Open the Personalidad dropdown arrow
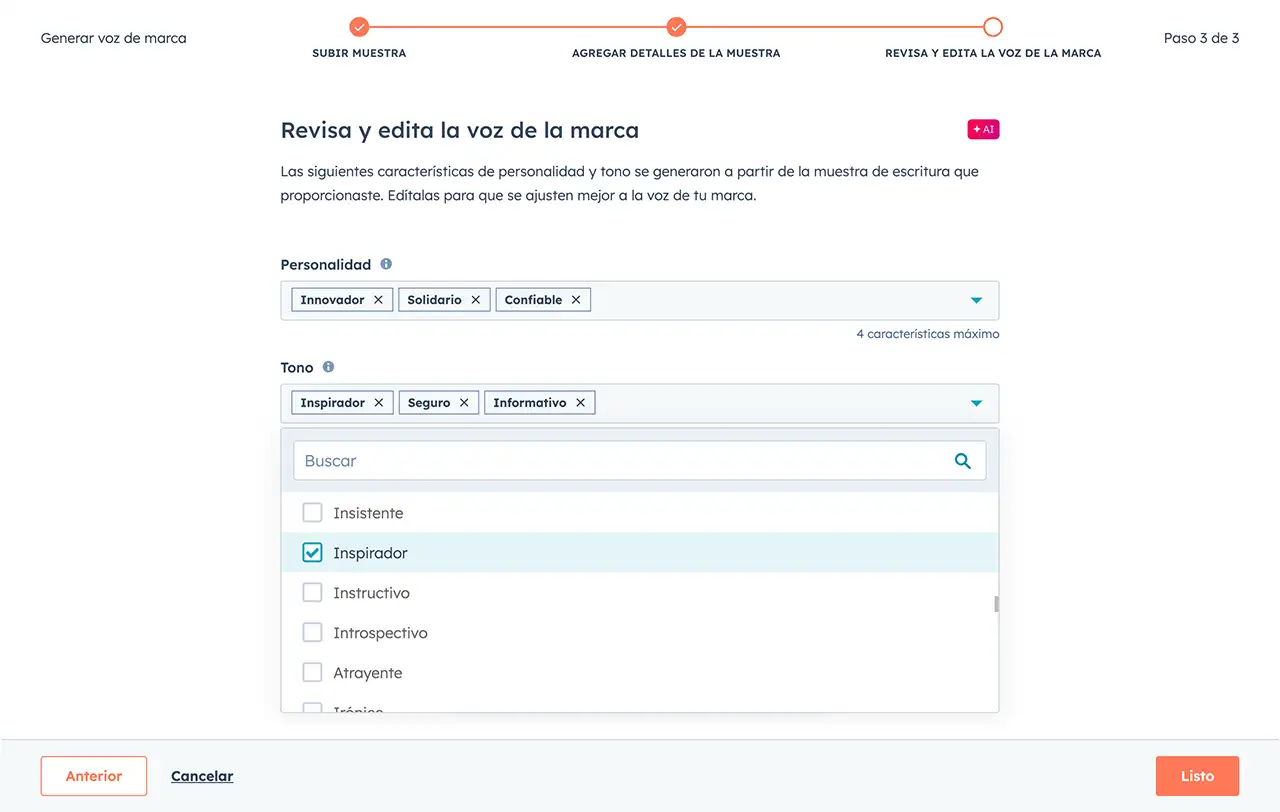 pyautogui.click(x=977, y=301)
